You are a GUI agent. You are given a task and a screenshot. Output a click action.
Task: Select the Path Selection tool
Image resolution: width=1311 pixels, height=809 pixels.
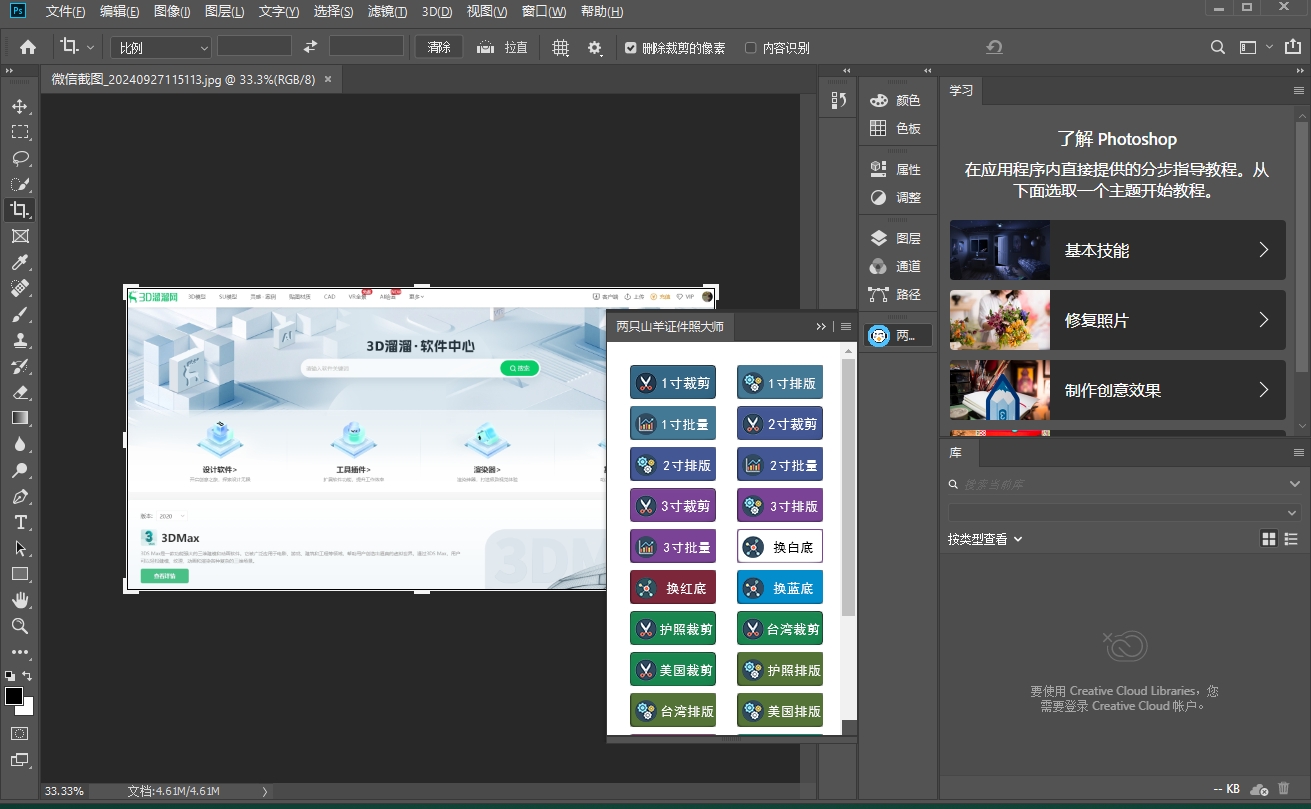coord(20,548)
